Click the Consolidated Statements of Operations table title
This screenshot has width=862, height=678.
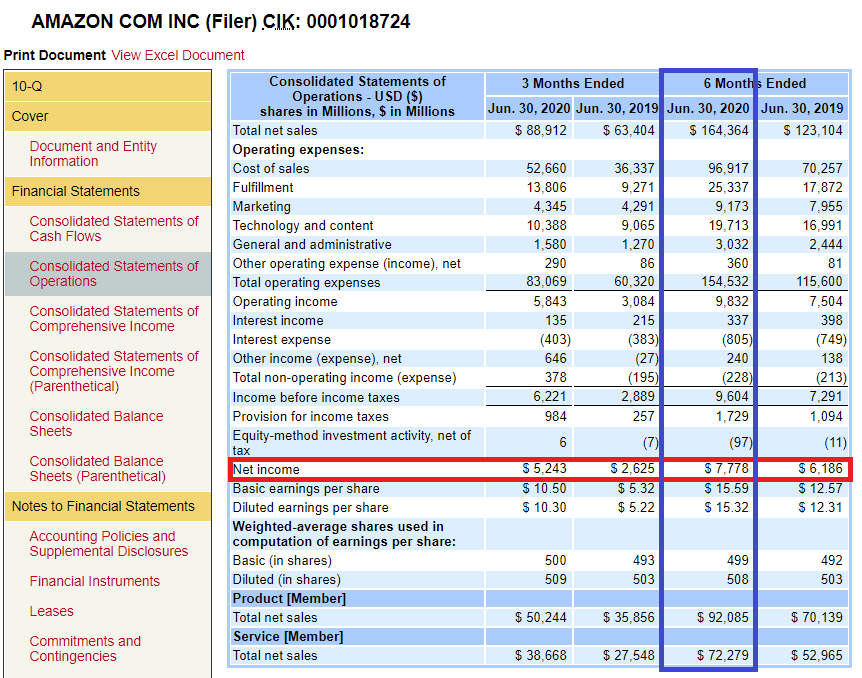[x=357, y=96]
